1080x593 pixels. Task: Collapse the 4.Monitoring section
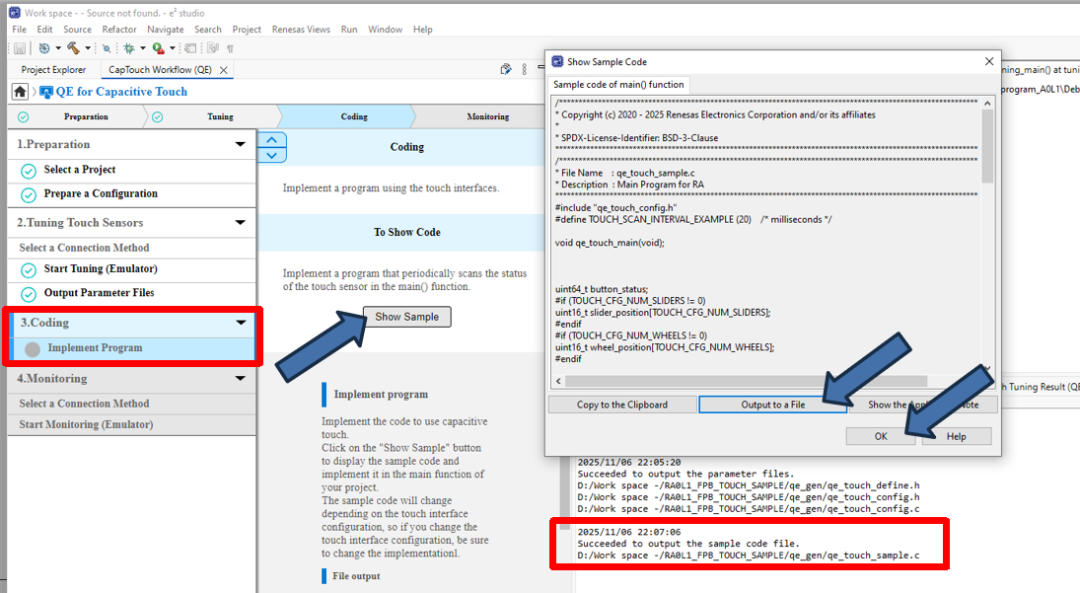click(240, 378)
